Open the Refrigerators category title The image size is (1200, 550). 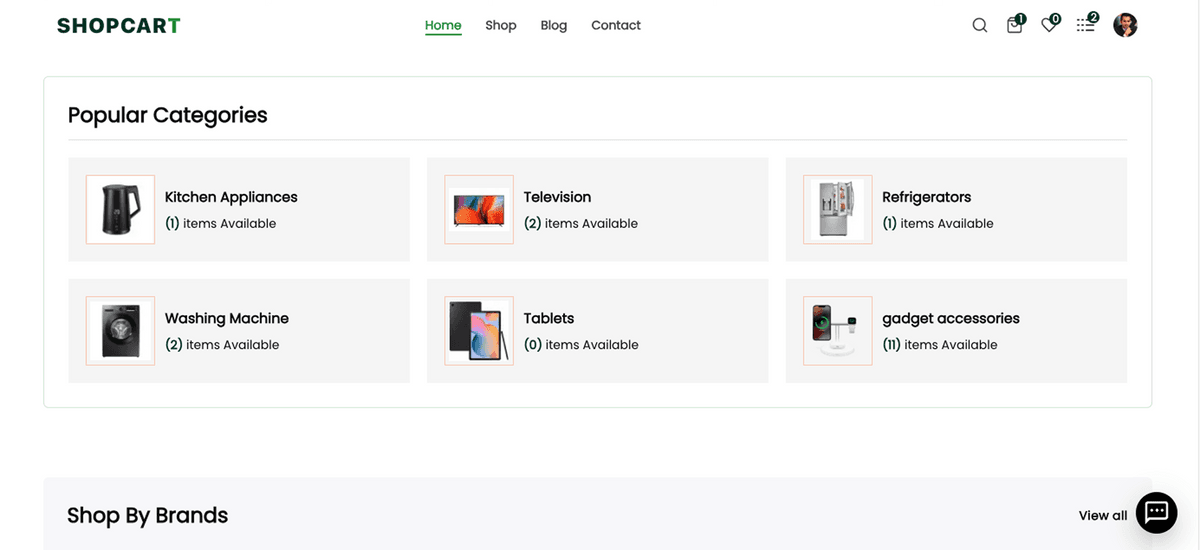point(926,197)
